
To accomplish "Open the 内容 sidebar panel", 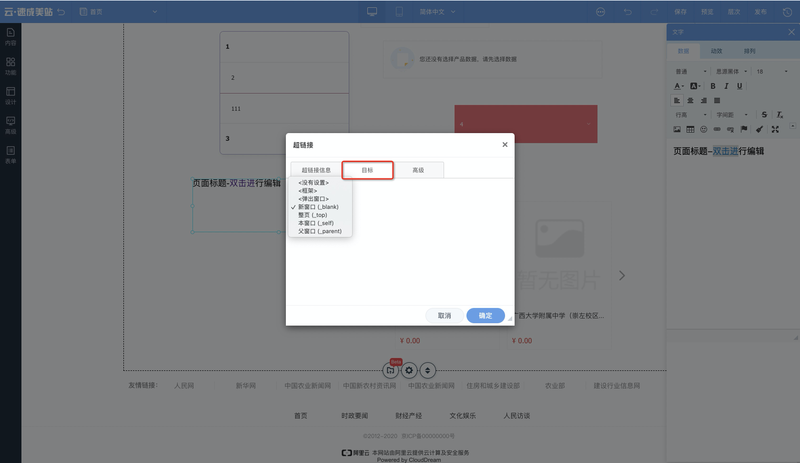I will [10, 37].
